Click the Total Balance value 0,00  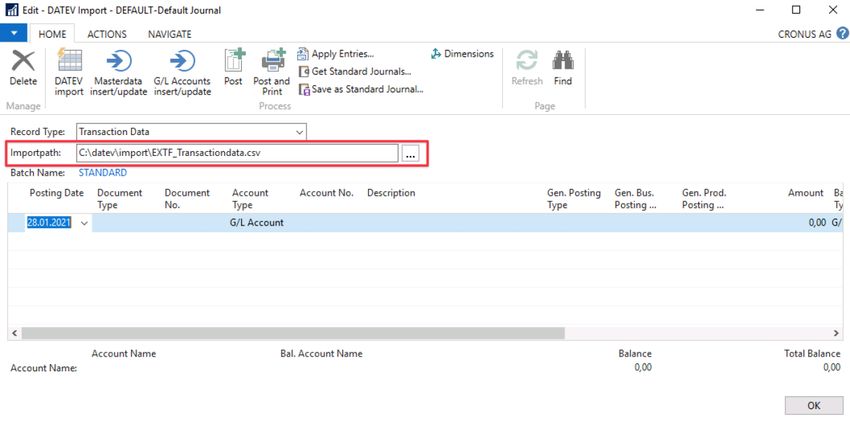point(832,367)
